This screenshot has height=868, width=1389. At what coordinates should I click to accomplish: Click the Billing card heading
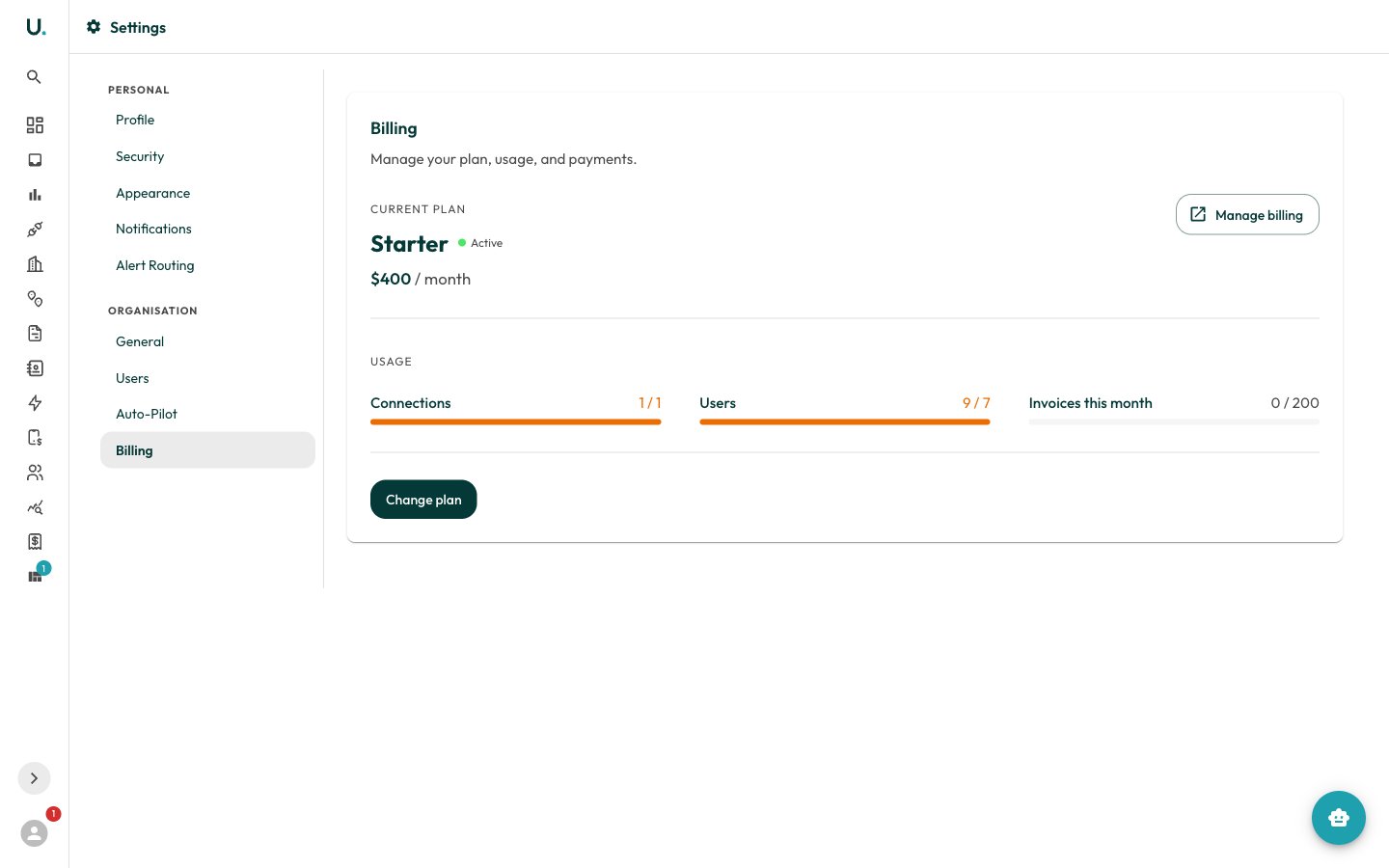click(x=394, y=128)
